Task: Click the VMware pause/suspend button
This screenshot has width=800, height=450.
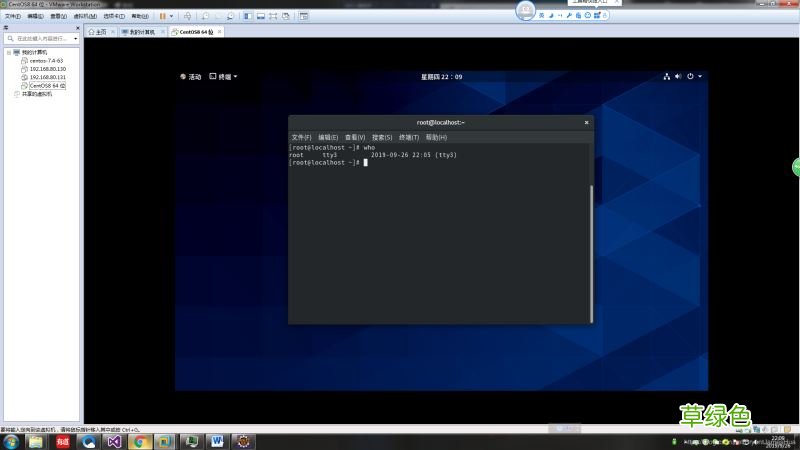Action: point(162,16)
